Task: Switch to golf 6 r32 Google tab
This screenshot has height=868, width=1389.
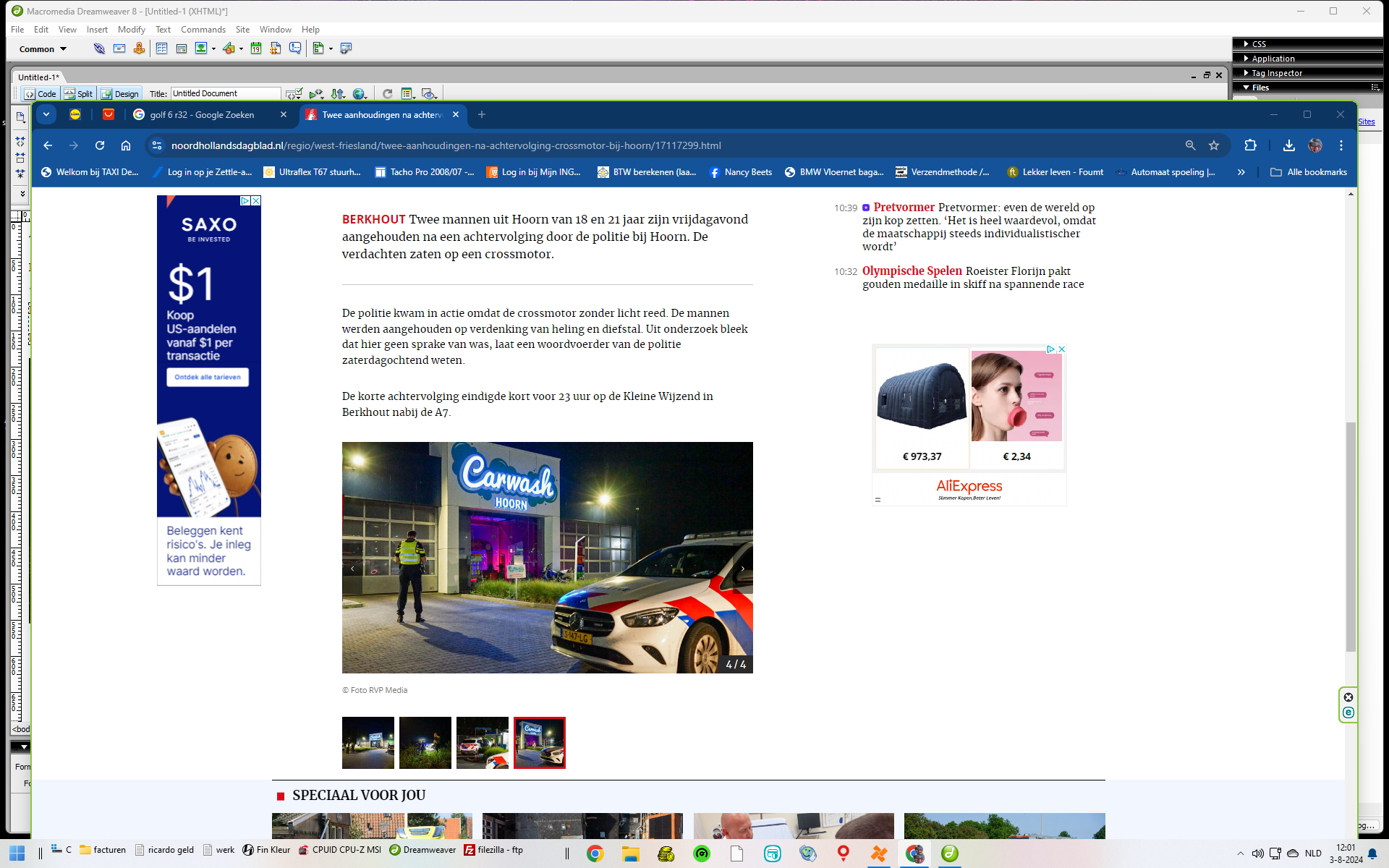Action: [x=202, y=115]
